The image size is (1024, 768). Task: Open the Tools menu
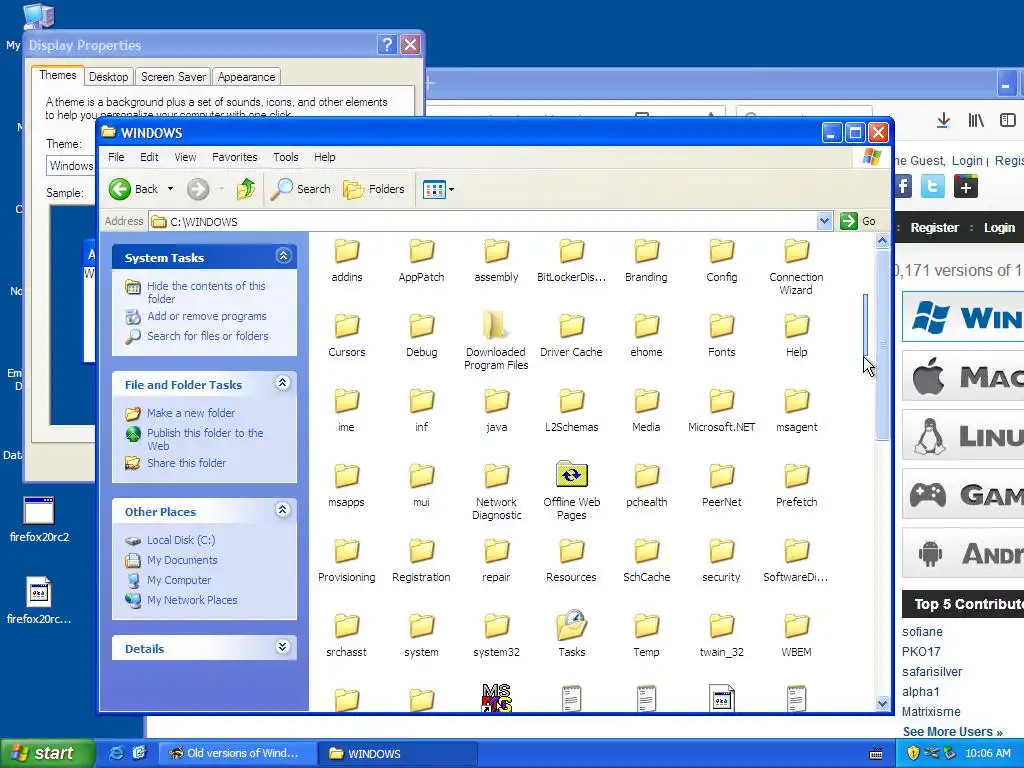click(285, 157)
